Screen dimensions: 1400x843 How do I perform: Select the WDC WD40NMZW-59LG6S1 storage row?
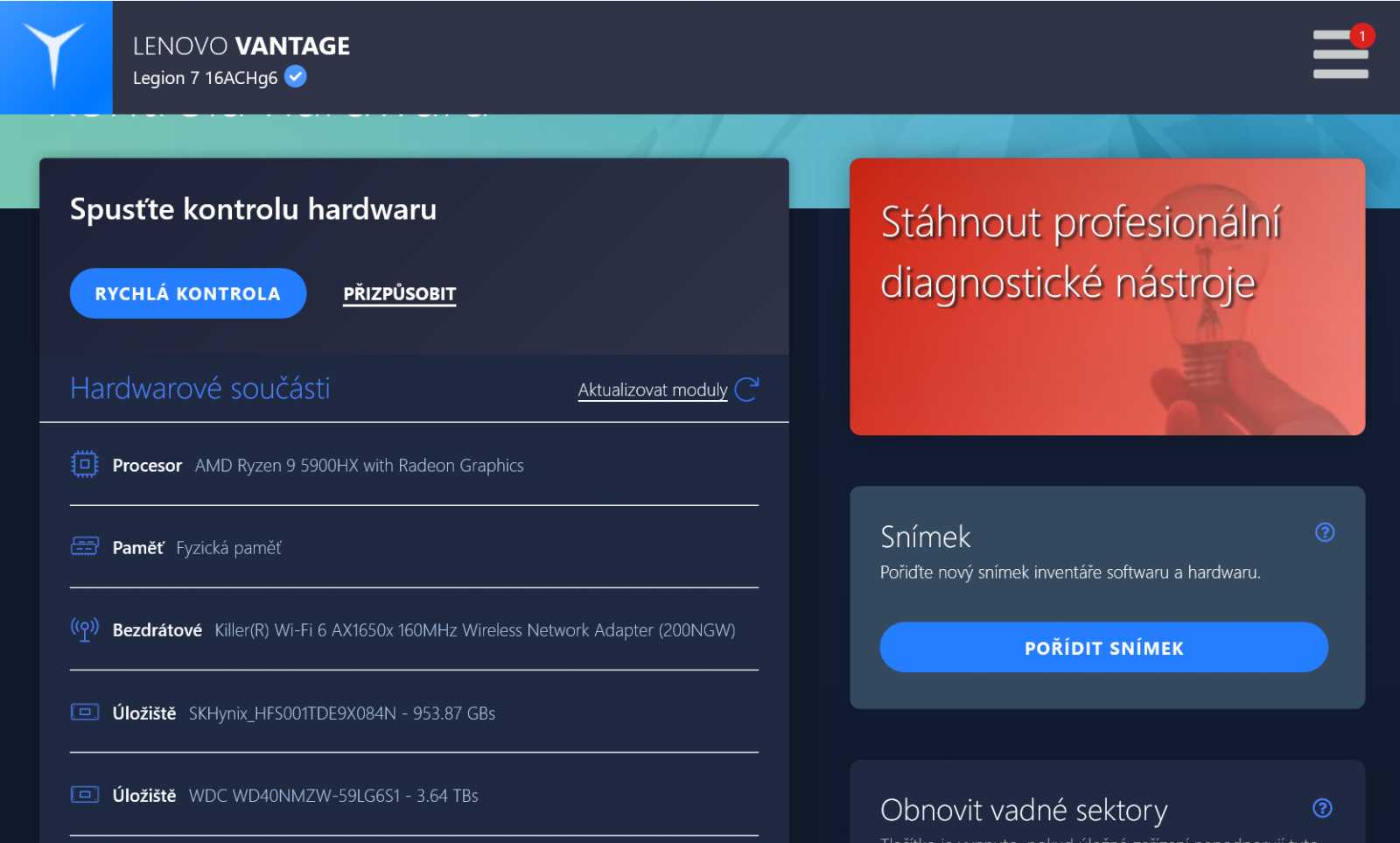point(414,795)
